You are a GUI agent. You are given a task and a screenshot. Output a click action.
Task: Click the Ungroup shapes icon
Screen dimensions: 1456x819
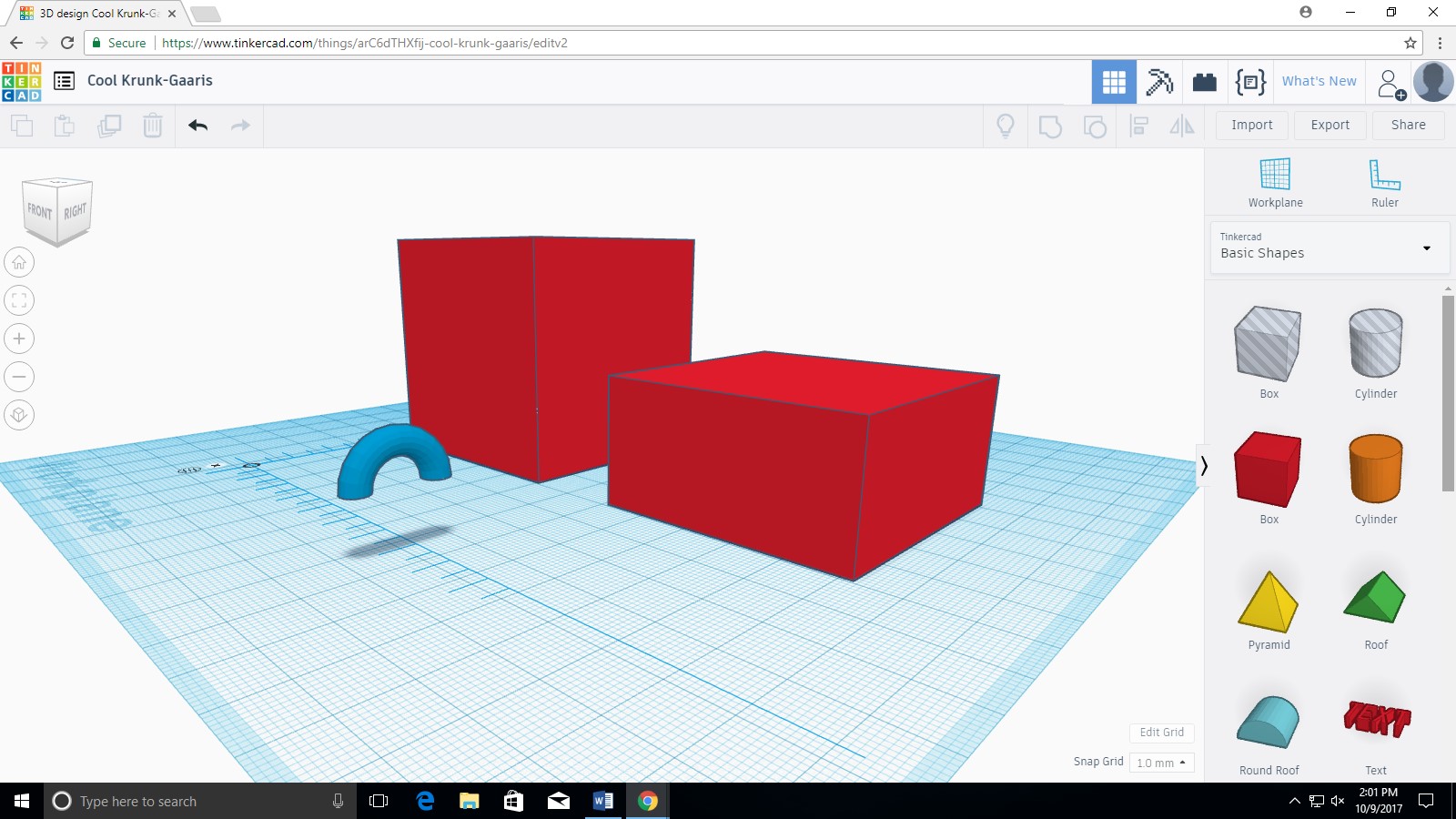point(1095,126)
